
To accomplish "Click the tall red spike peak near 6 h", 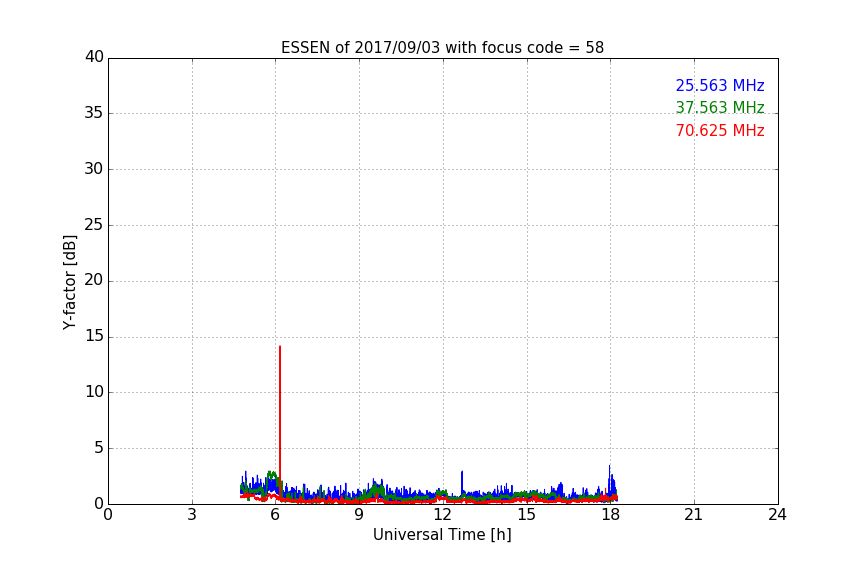I will 280,347.
